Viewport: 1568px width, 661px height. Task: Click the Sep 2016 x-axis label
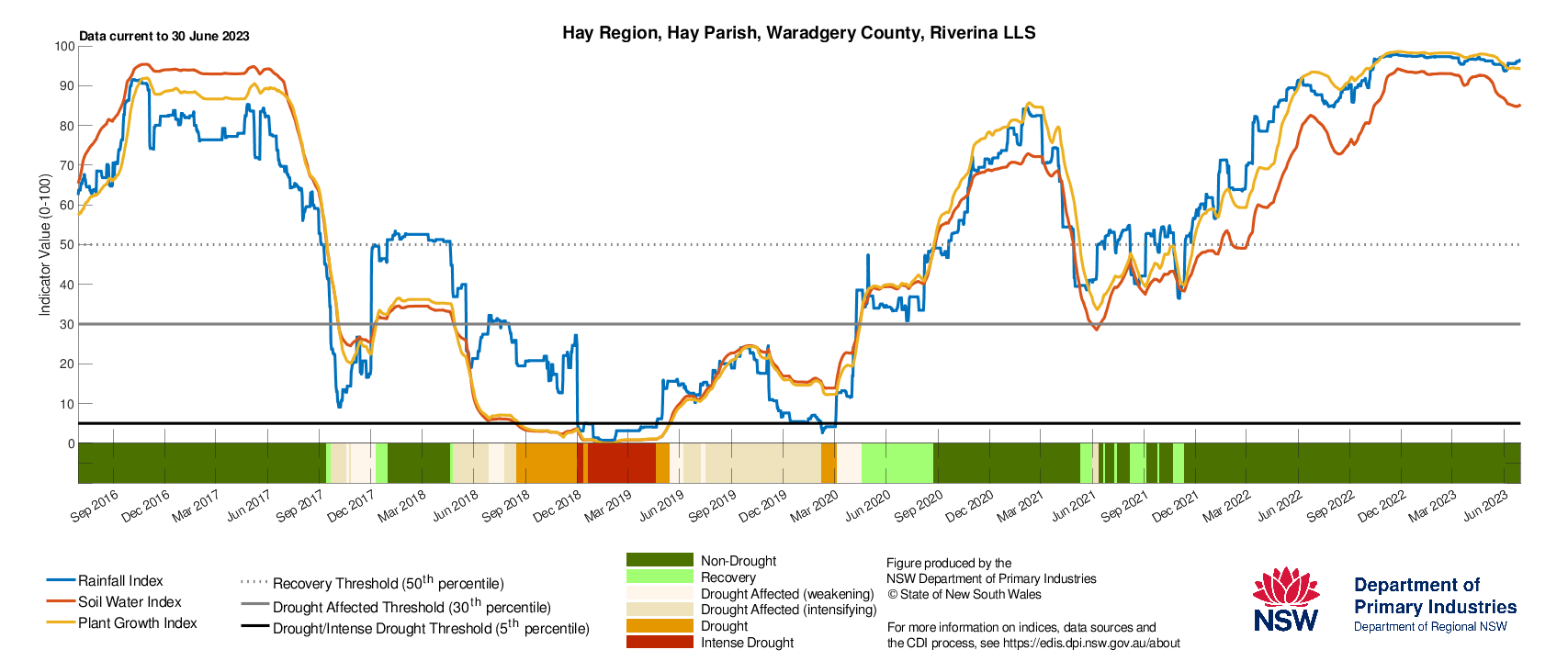(x=94, y=506)
